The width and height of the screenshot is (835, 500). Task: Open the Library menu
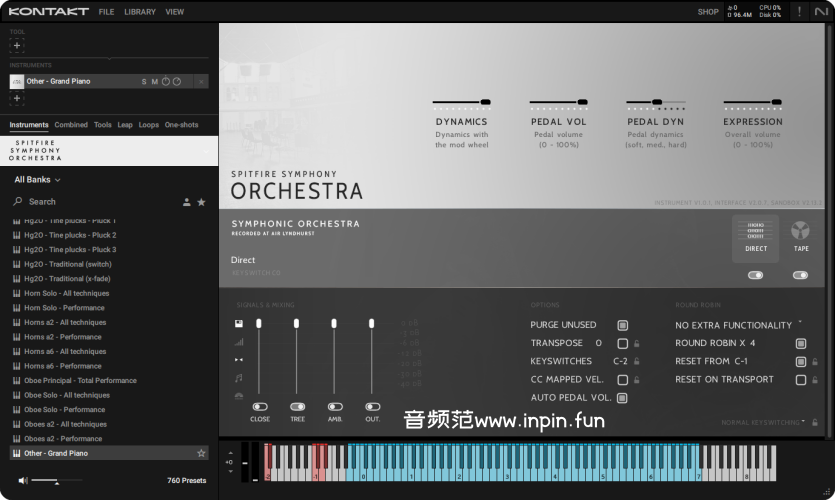(x=140, y=12)
